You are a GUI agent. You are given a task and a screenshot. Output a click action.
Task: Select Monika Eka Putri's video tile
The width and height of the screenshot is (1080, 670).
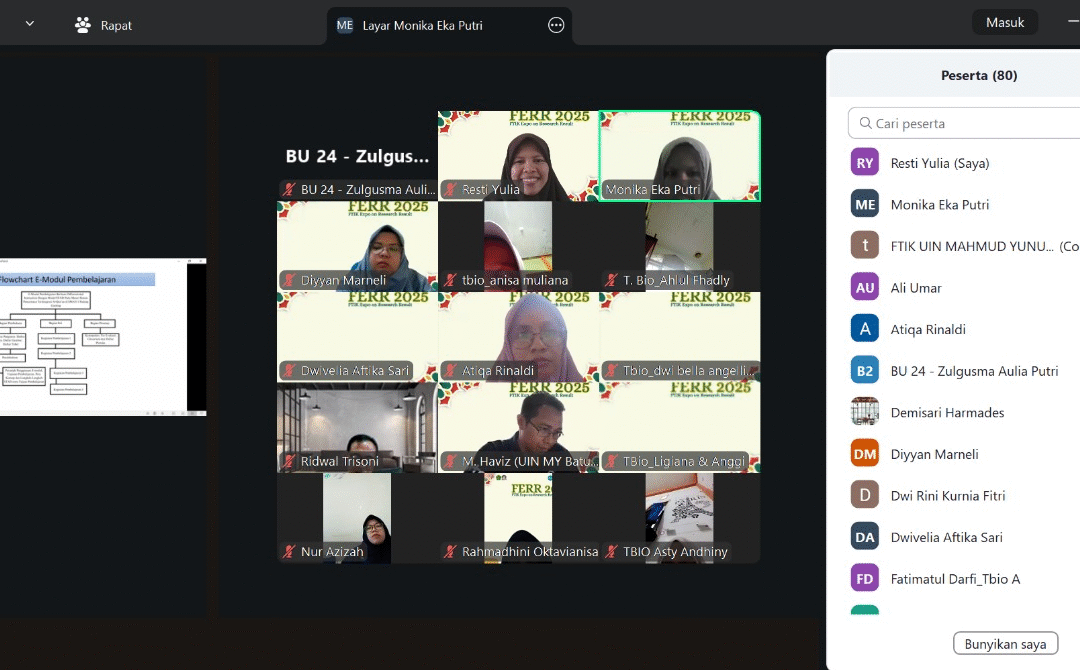click(680, 156)
